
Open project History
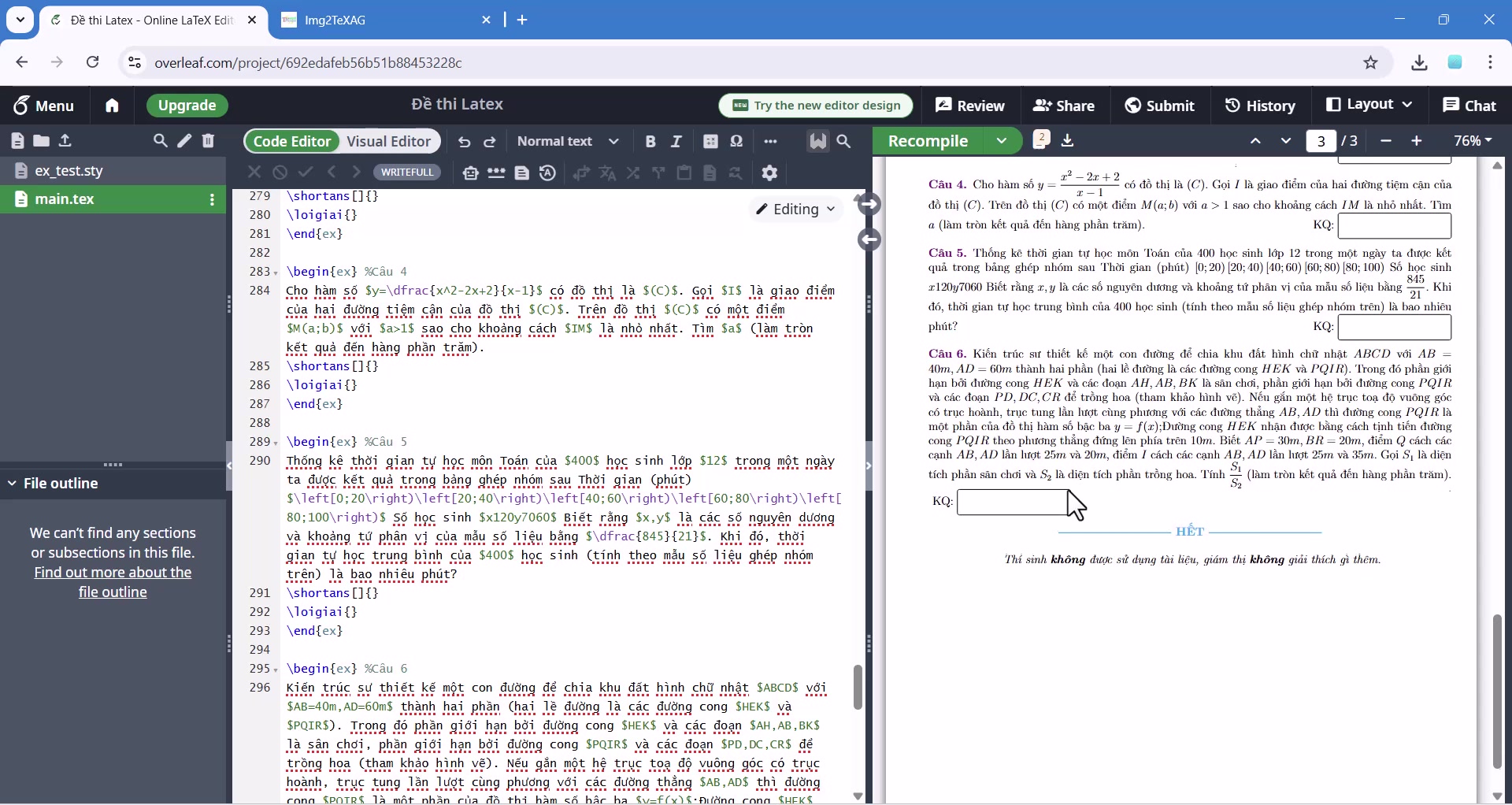pos(1261,106)
